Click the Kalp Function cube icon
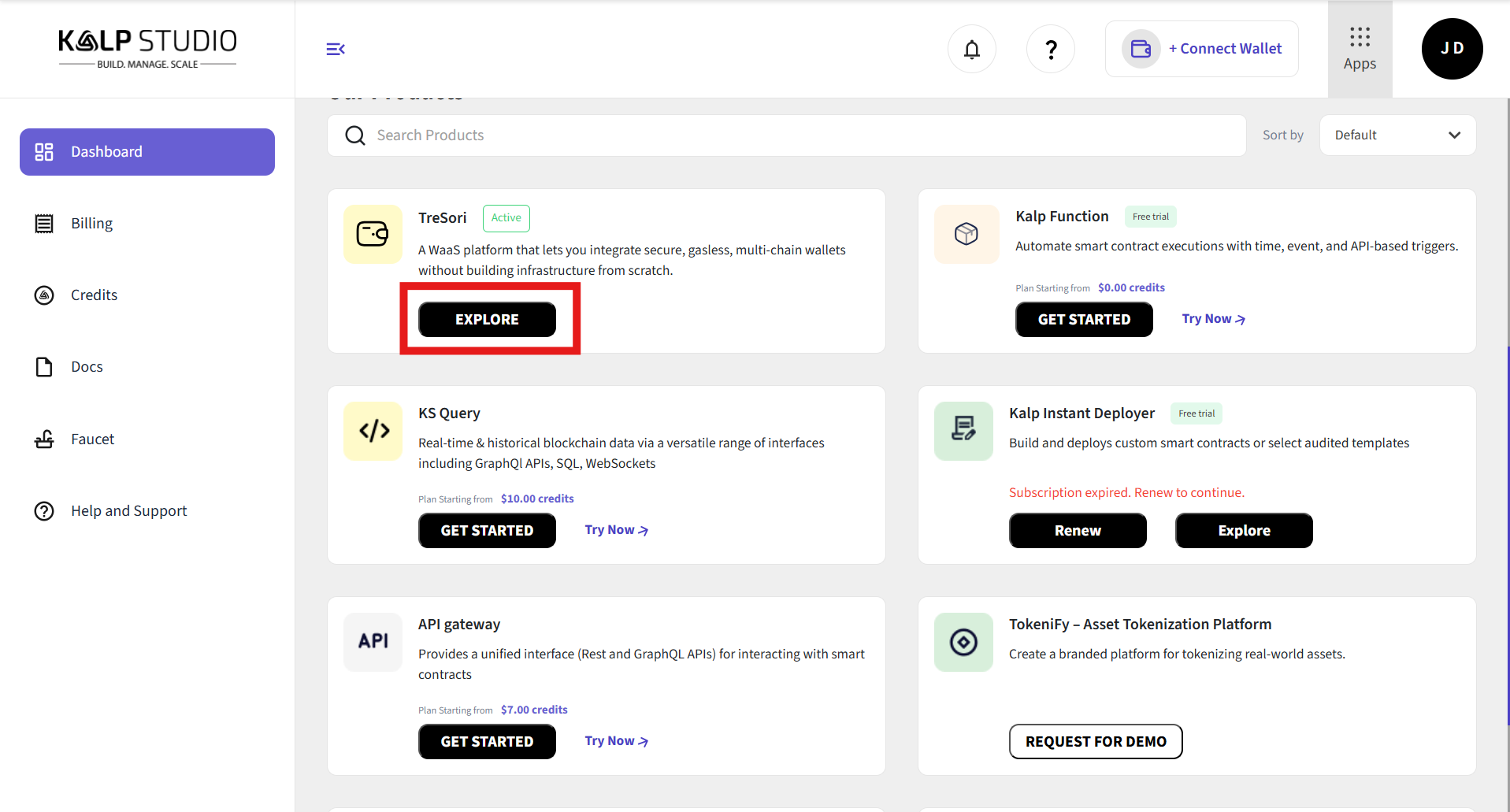Viewport: 1510px width, 812px height. tap(966, 234)
